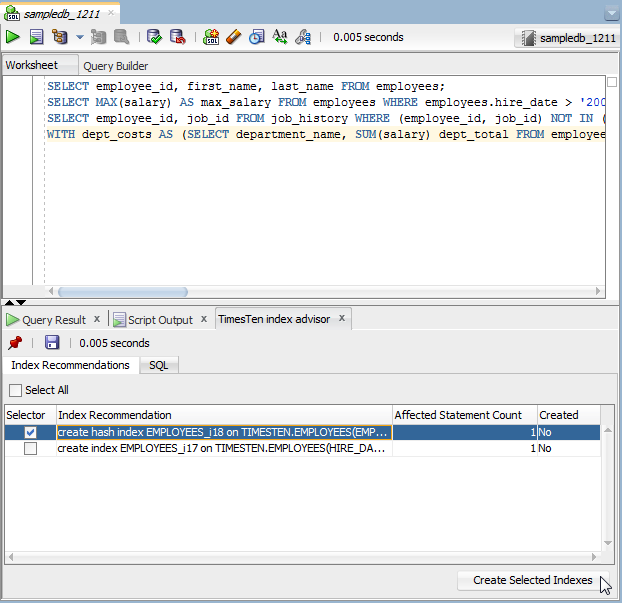Close the Script Output tab

pos(204,319)
